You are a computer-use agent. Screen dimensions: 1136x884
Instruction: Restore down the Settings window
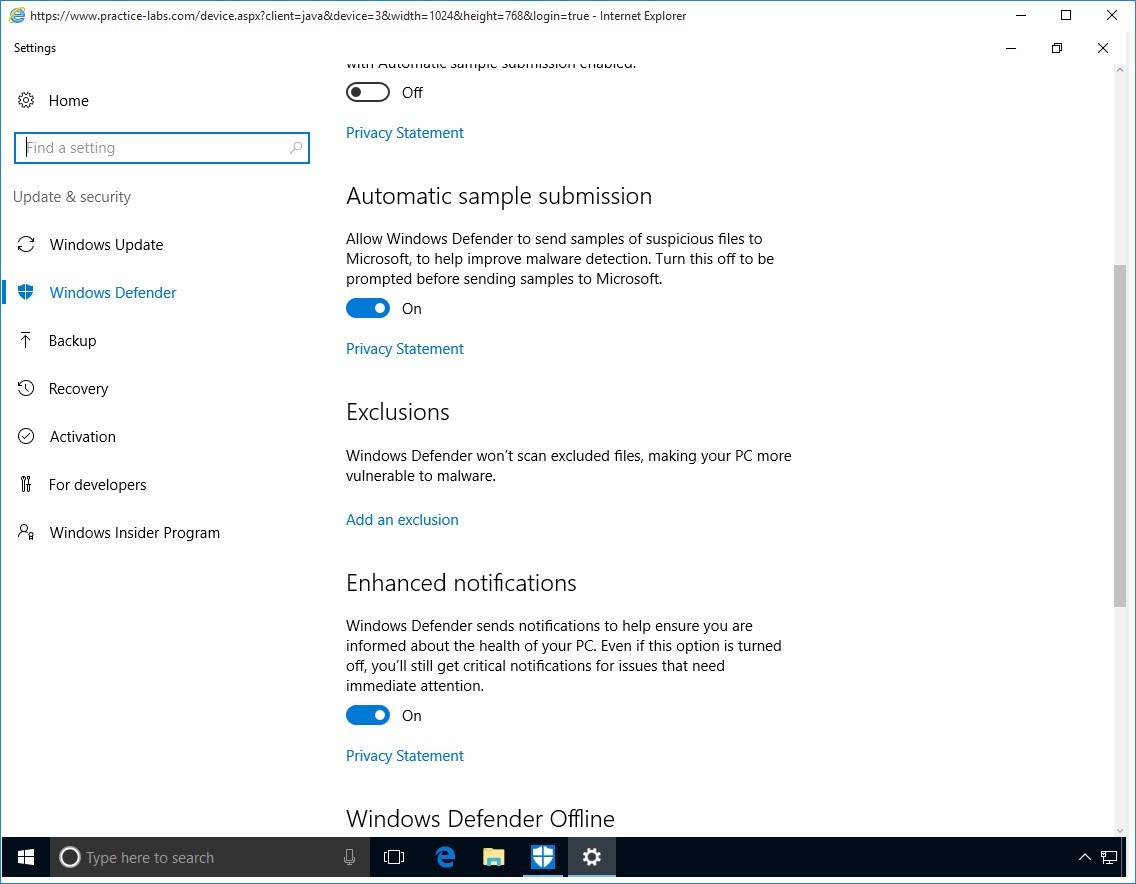[x=1057, y=48]
